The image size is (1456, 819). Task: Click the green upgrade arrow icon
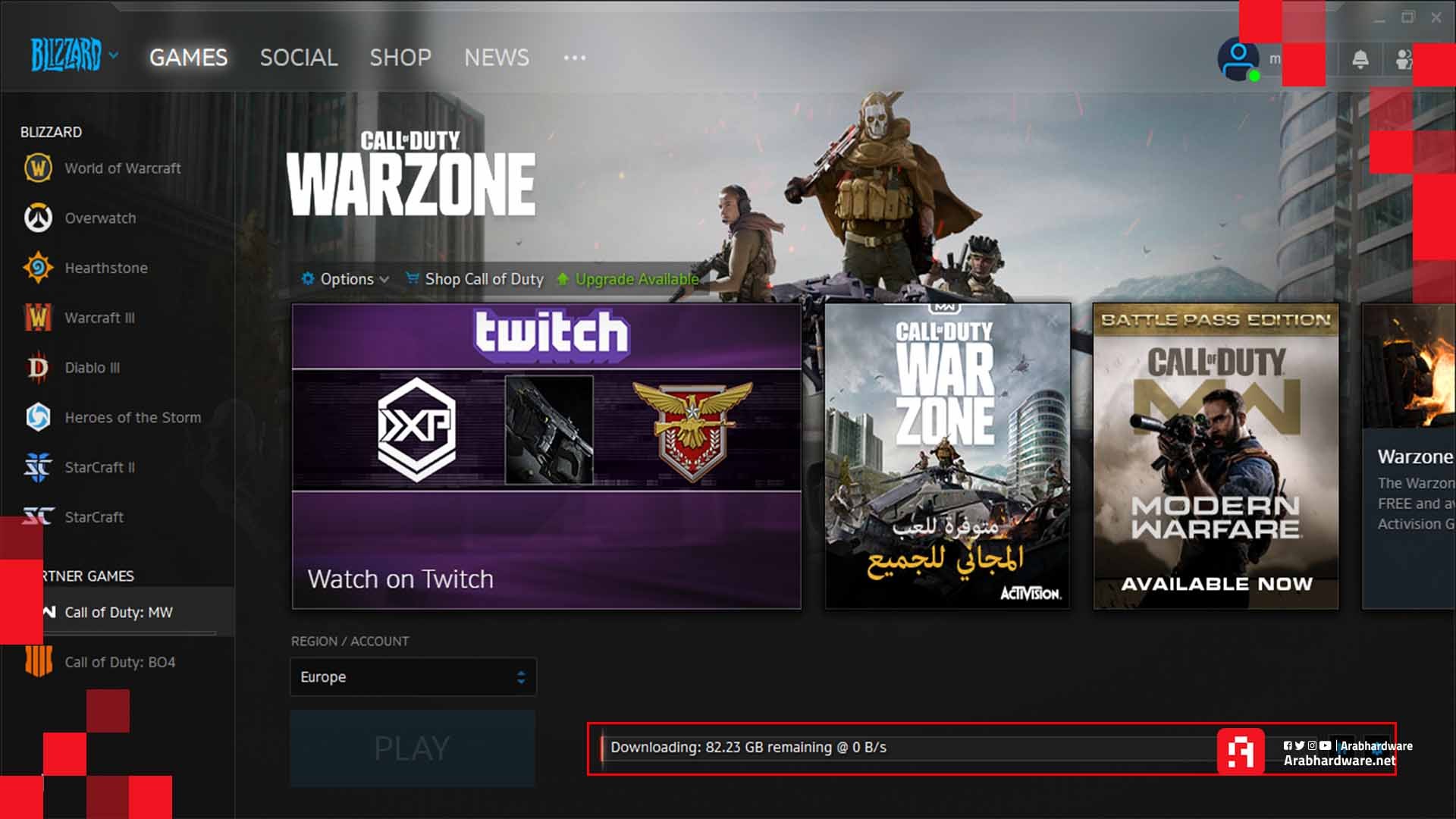563,279
